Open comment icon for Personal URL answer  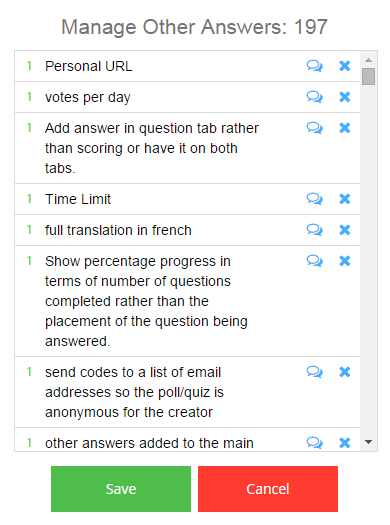coord(314,66)
